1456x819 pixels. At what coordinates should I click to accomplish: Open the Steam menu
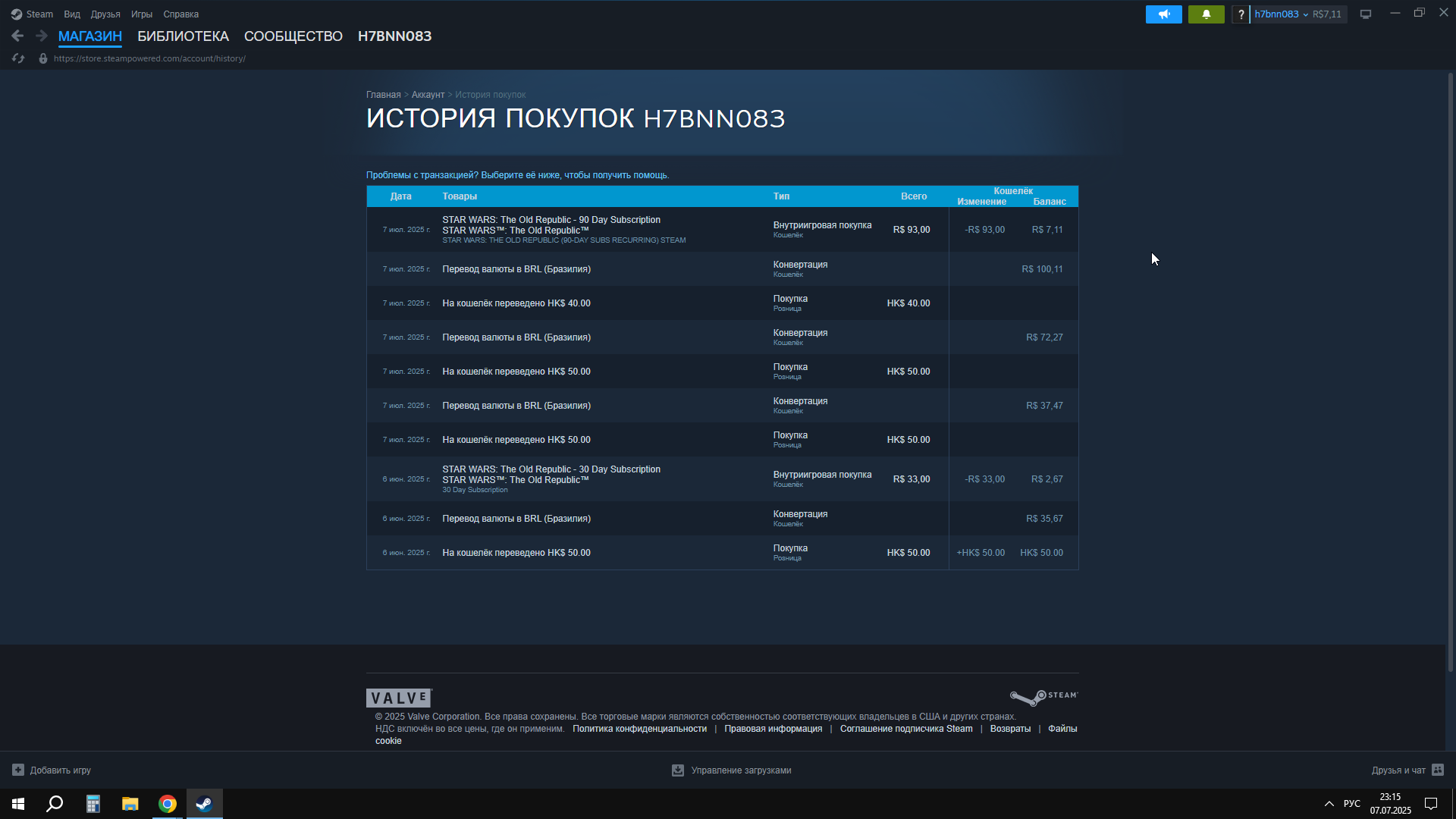tap(39, 14)
